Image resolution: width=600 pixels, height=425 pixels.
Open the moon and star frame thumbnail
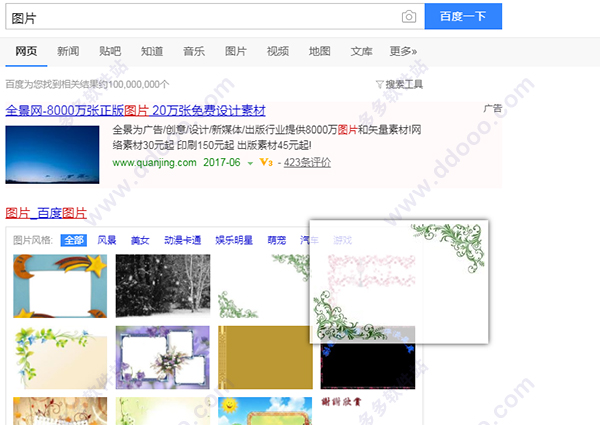[60, 286]
